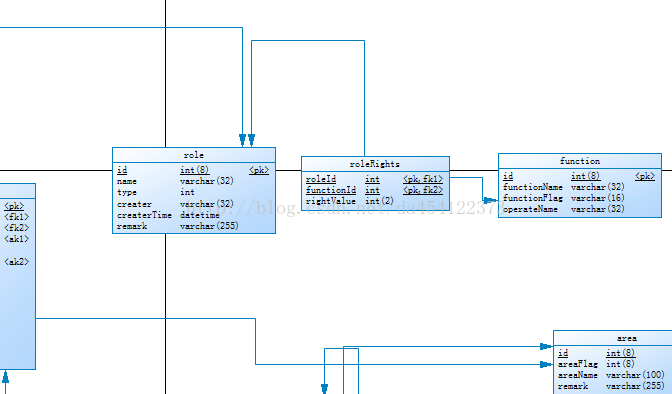Select the area table title
The image size is (672, 394).
[627, 338]
